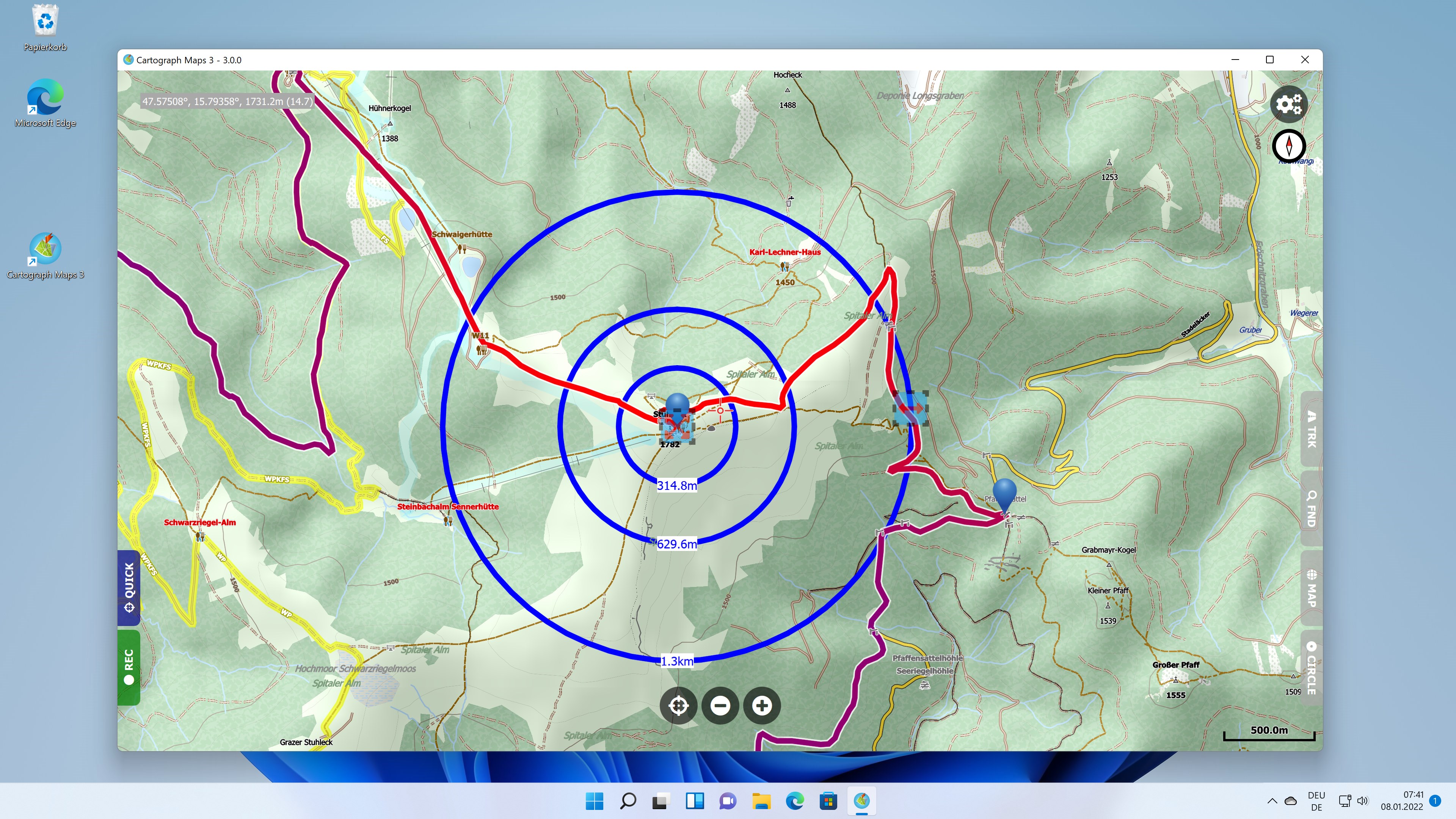
Task: Click the compass north indicator
Action: tap(1289, 146)
